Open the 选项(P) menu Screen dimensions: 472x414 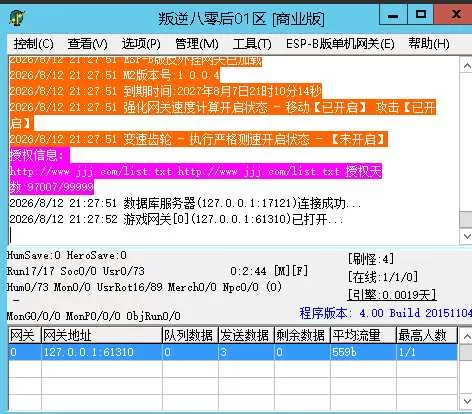pos(141,44)
